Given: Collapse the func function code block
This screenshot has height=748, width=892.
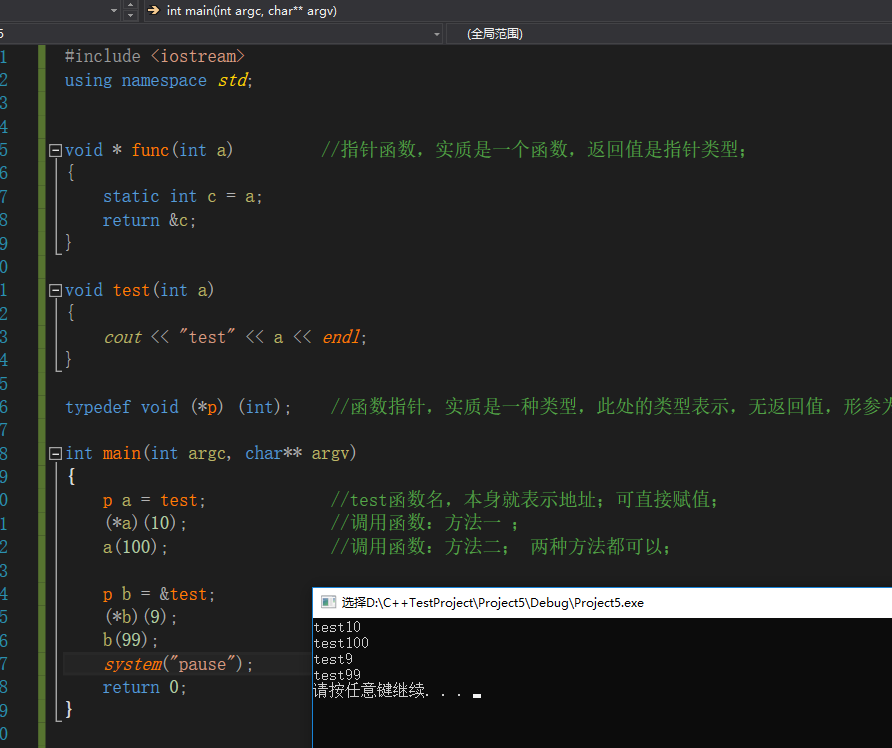Looking at the screenshot, I should (55, 151).
